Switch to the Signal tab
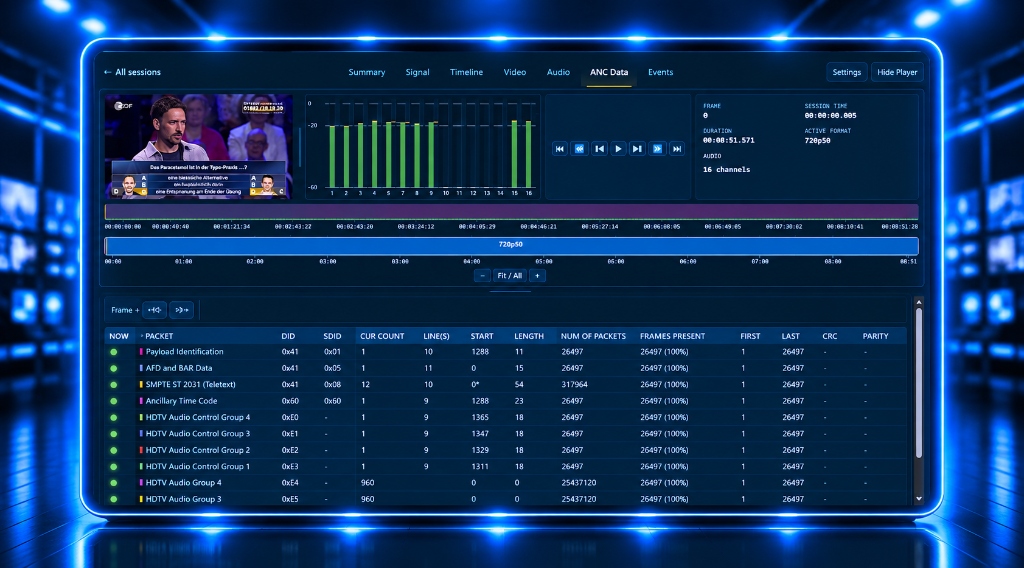 click(417, 72)
